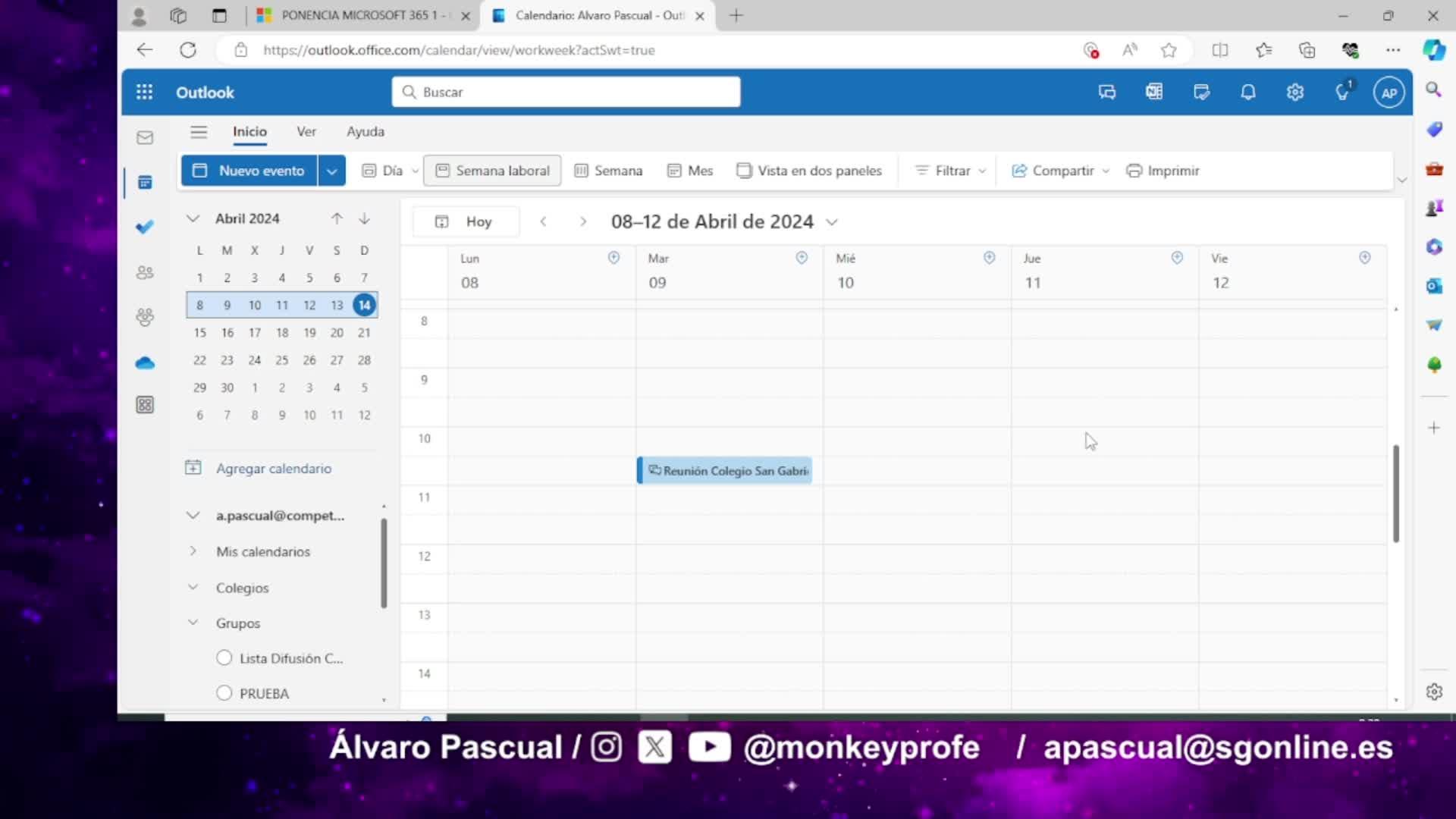Open the People contacts icon

click(x=145, y=273)
